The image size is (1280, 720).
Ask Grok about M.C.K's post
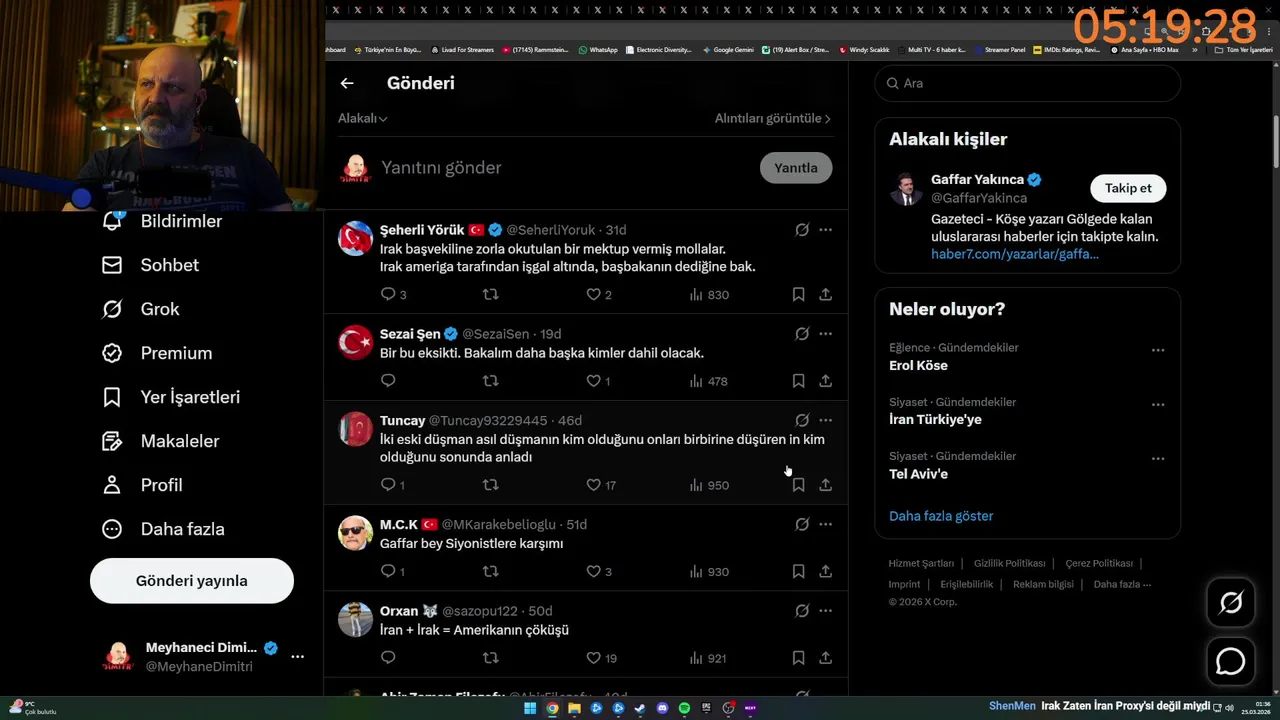click(802, 524)
